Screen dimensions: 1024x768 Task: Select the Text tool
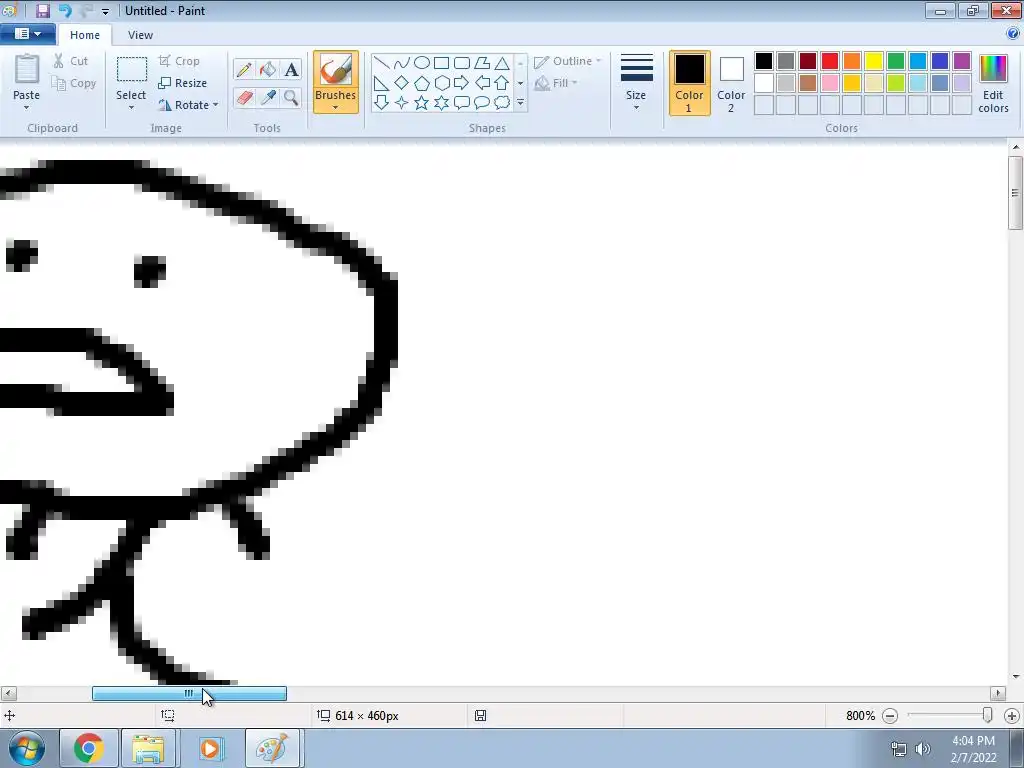pos(291,69)
